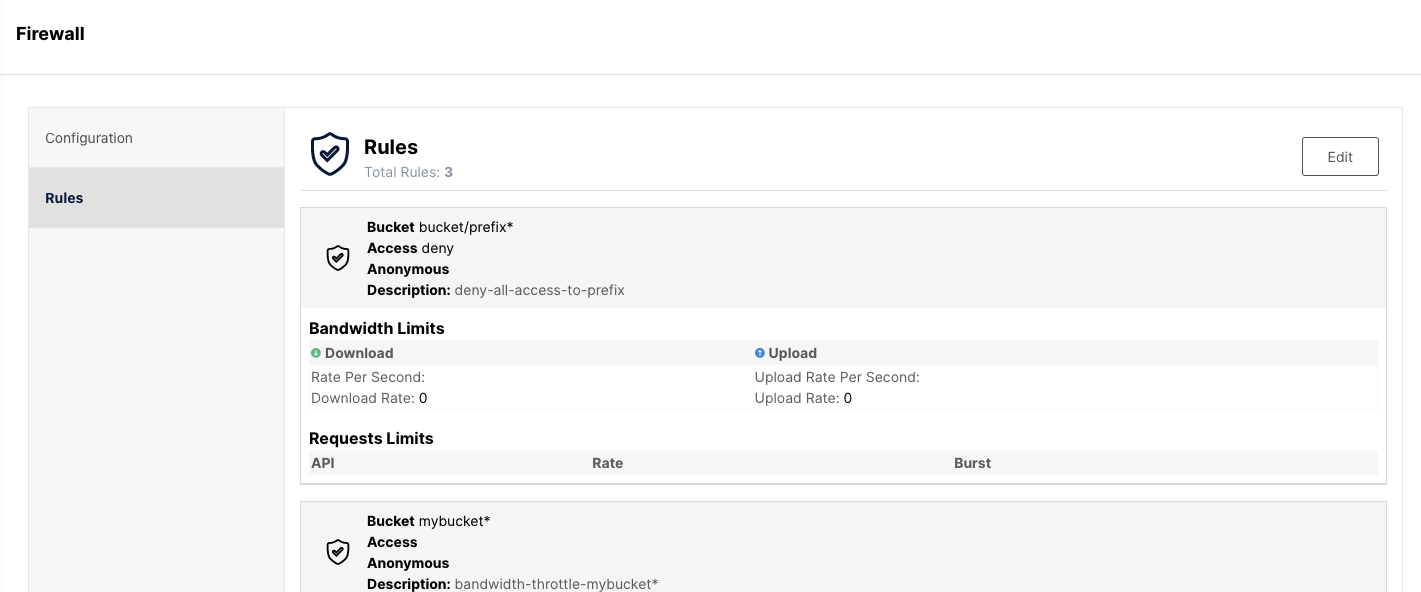The height and width of the screenshot is (592, 1421).
Task: Click the Burst column header
Action: point(972,463)
